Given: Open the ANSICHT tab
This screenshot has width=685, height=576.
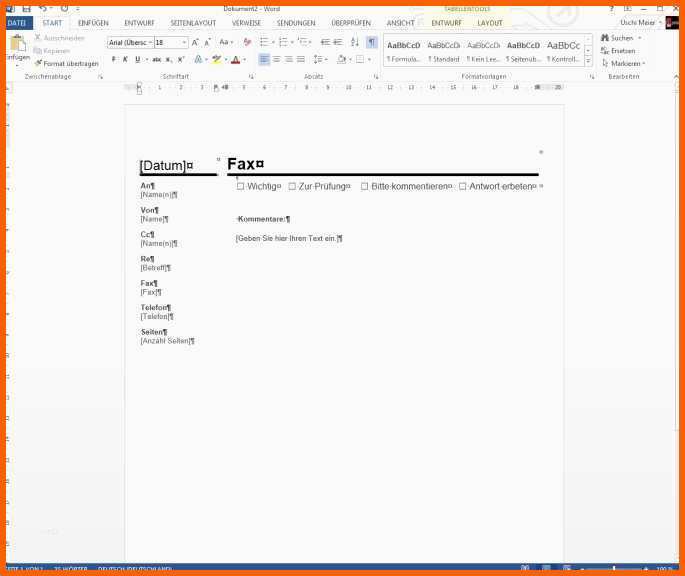Looking at the screenshot, I should 400,23.
